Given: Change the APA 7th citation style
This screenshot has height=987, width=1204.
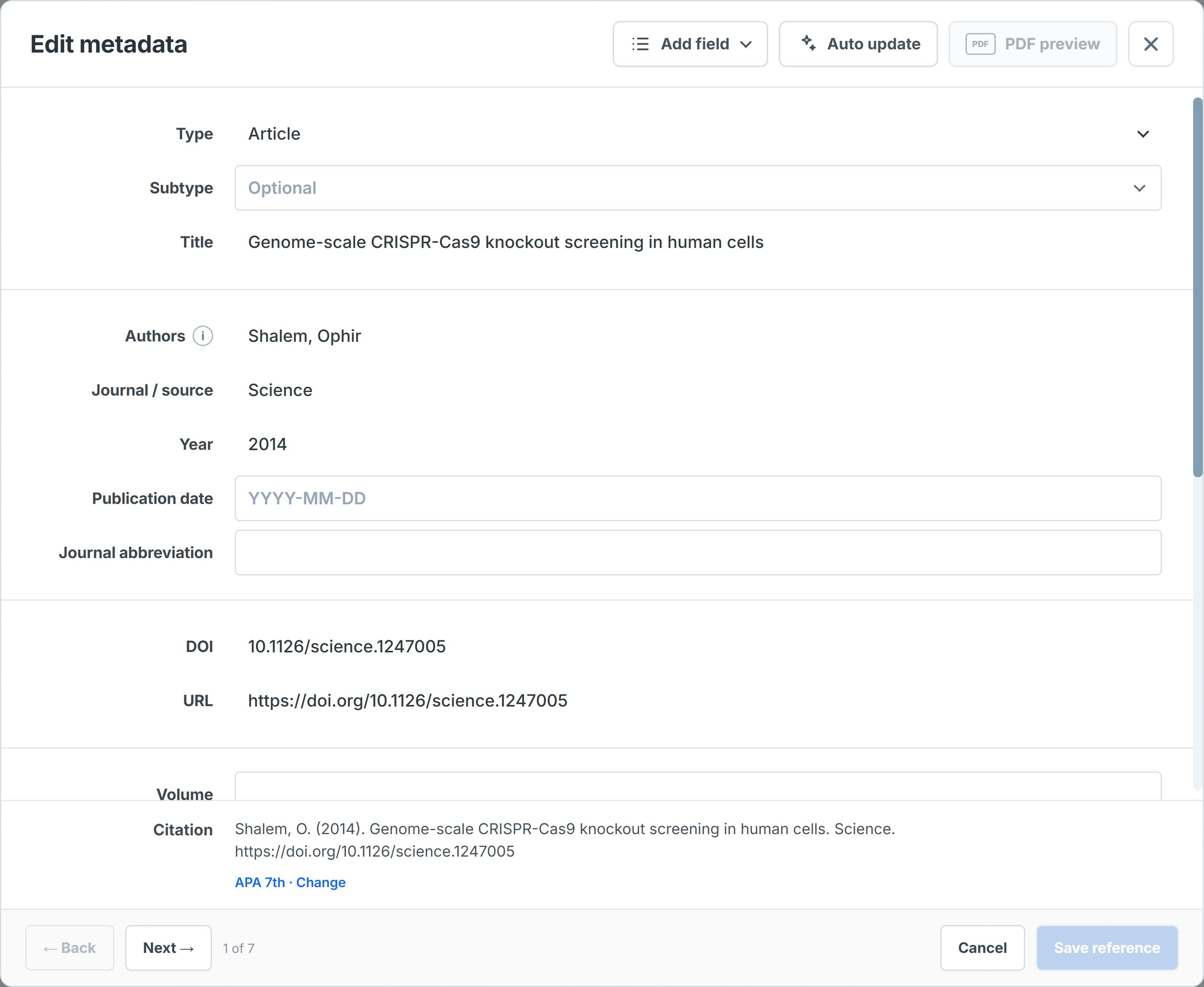Looking at the screenshot, I should point(290,882).
